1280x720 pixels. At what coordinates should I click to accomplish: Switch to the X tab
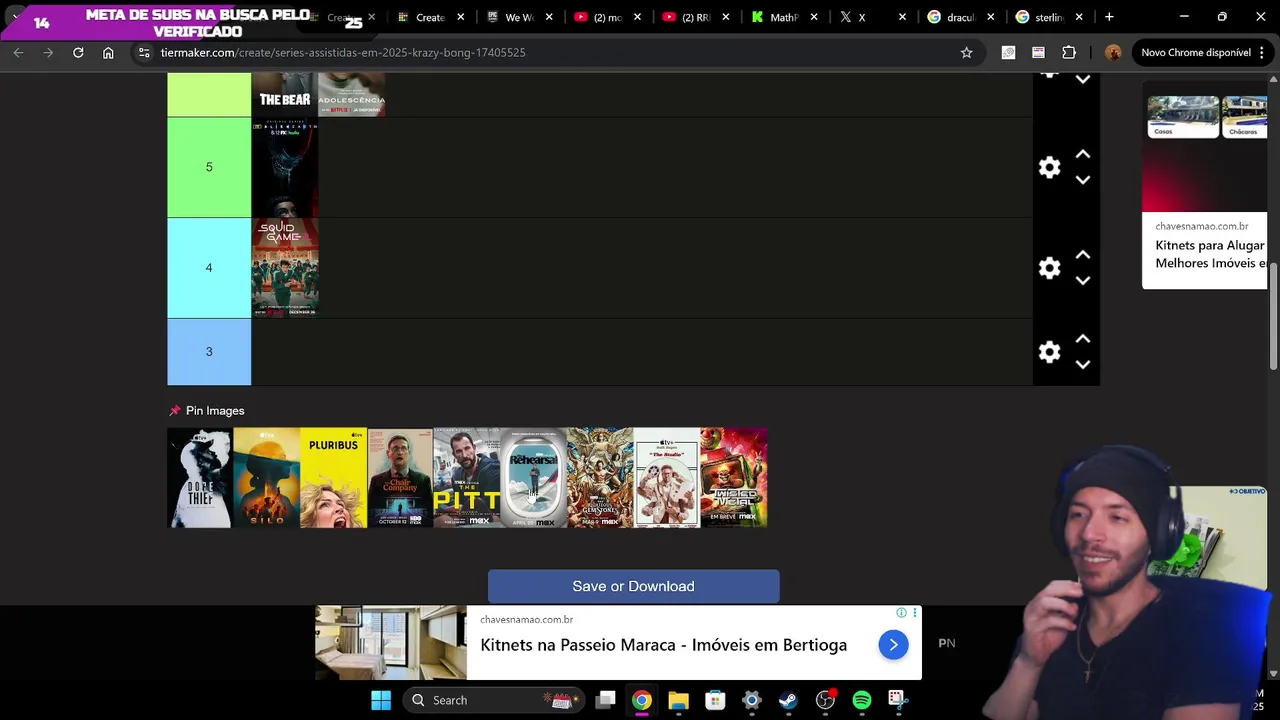(872, 17)
